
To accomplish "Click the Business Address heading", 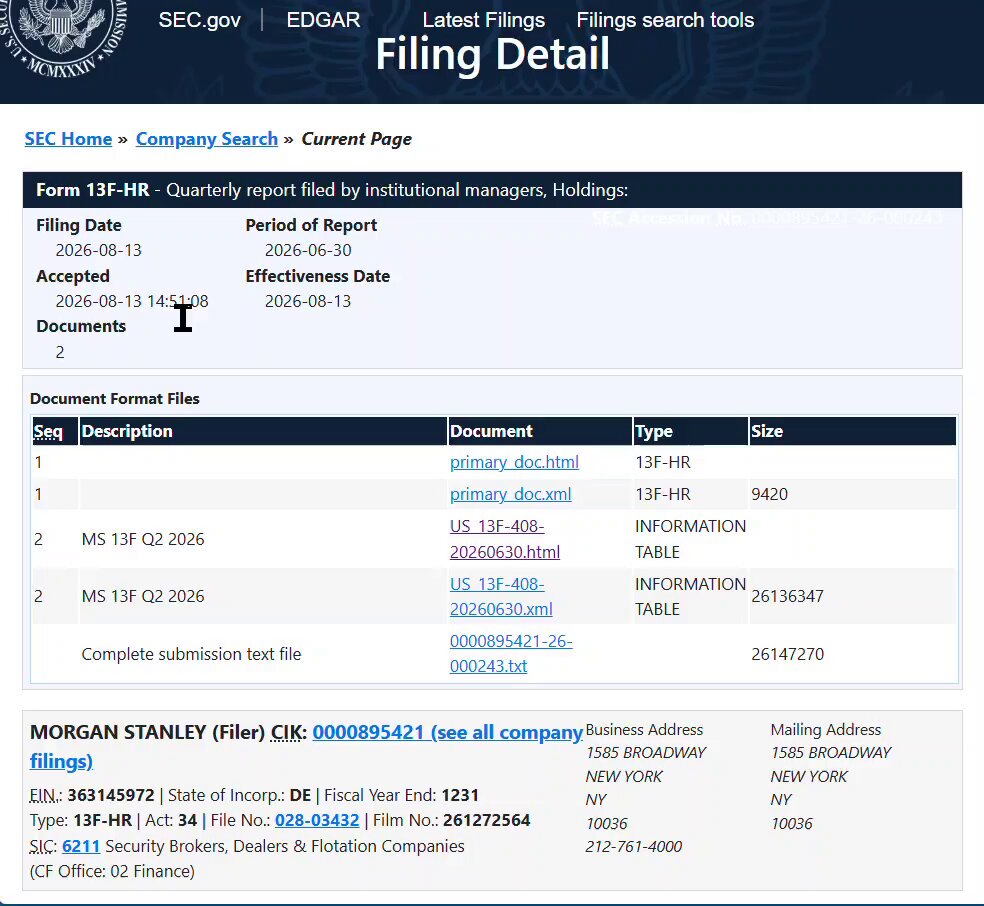I will (x=644, y=730).
